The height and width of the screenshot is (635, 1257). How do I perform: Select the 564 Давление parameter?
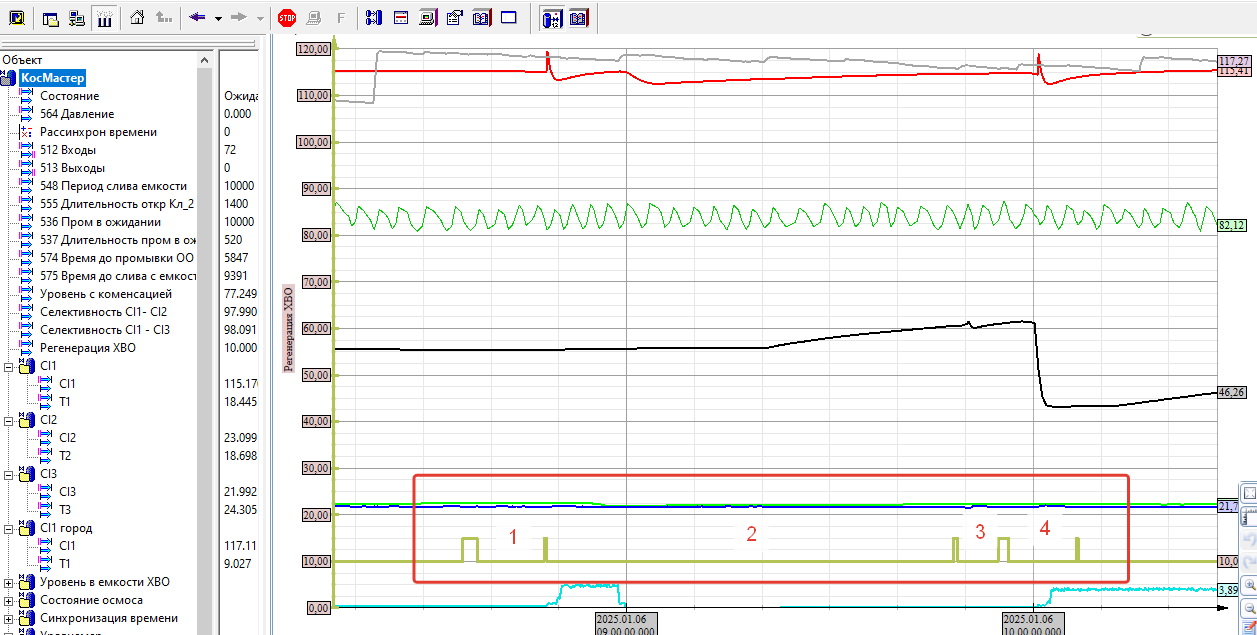coord(76,114)
